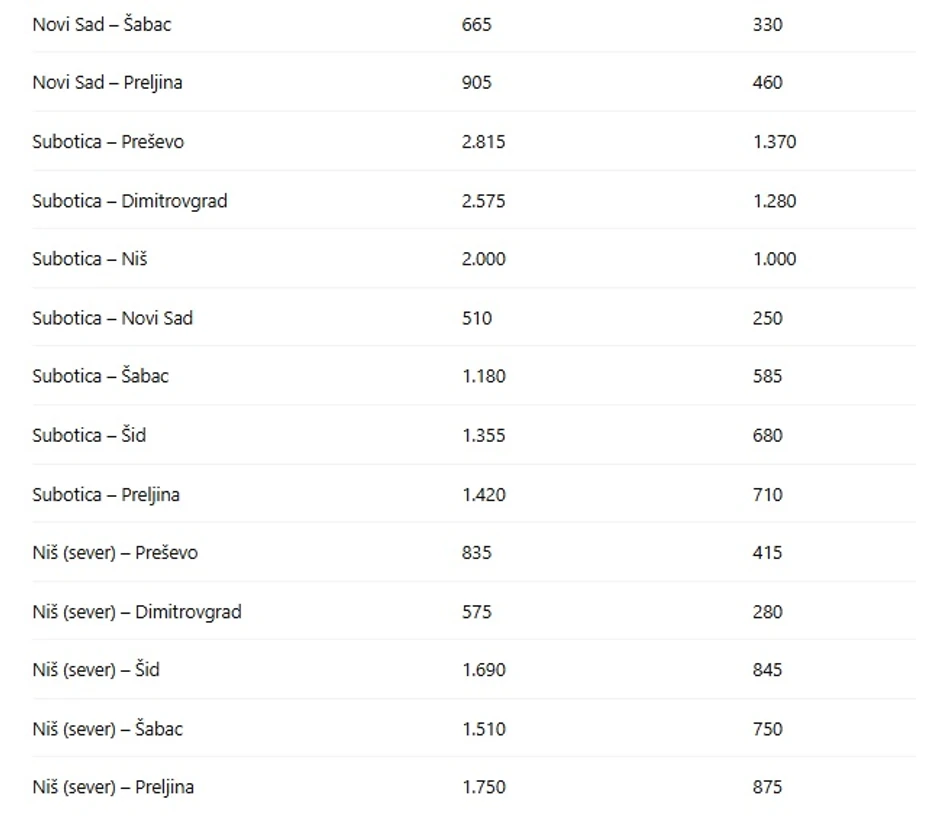The image size is (940, 829).
Task: Select the 875 price in the last row
Action: tap(767, 787)
